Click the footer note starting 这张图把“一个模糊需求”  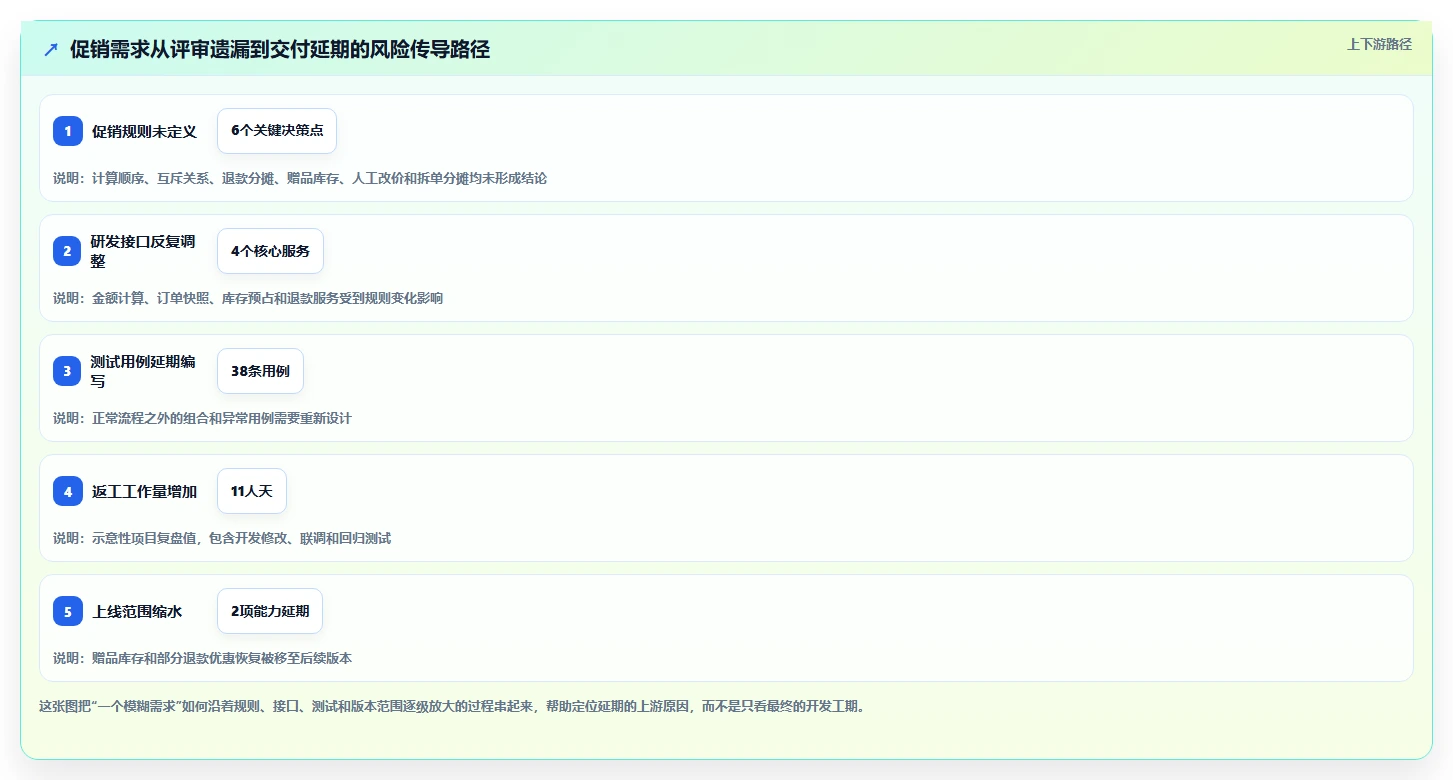point(452,706)
